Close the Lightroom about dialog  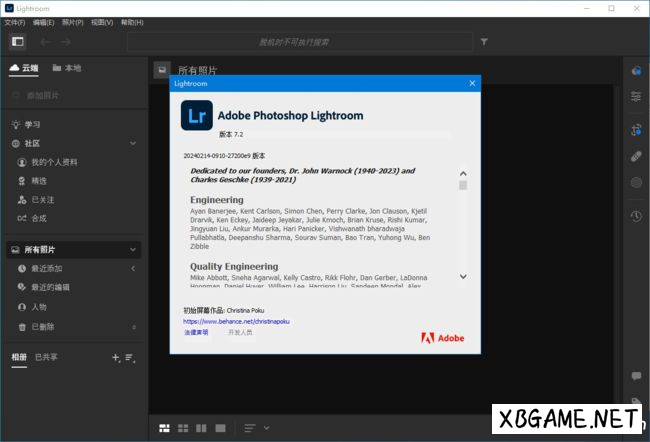tap(470, 85)
